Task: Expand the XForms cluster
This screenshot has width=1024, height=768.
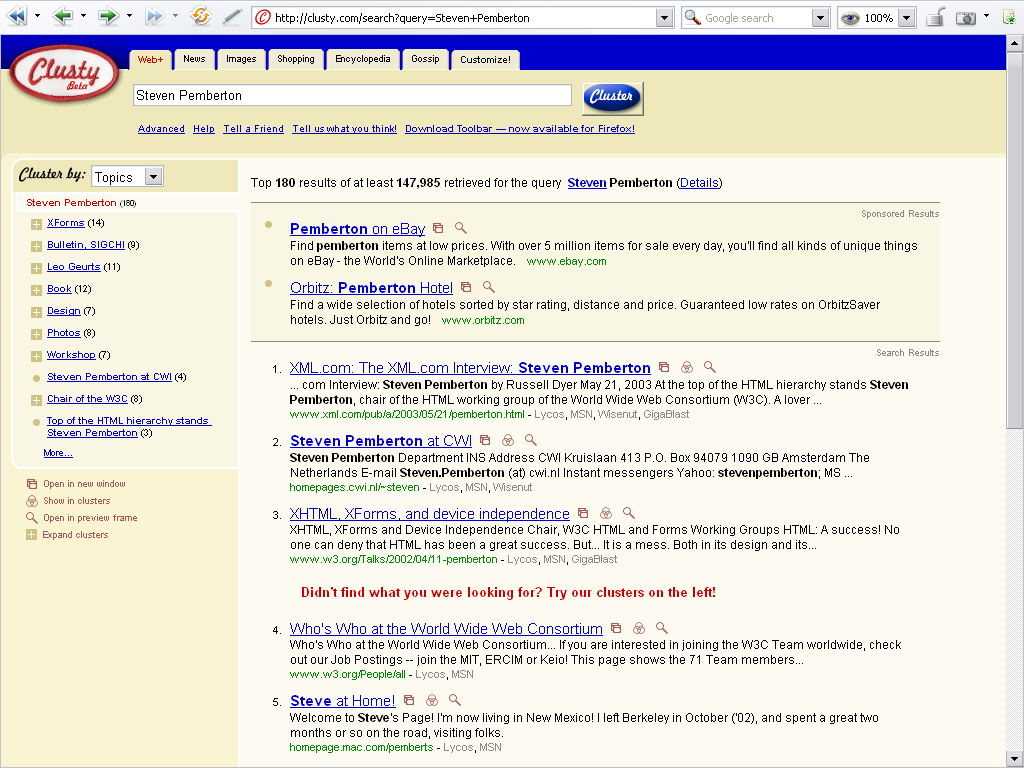Action: (36, 224)
